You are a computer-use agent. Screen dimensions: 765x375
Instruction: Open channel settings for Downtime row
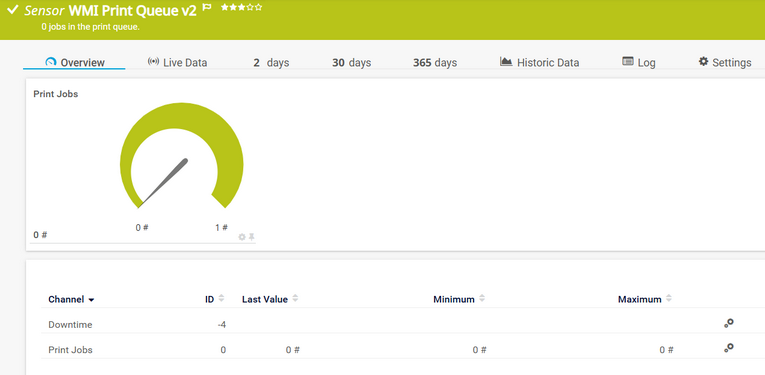pyautogui.click(x=729, y=323)
